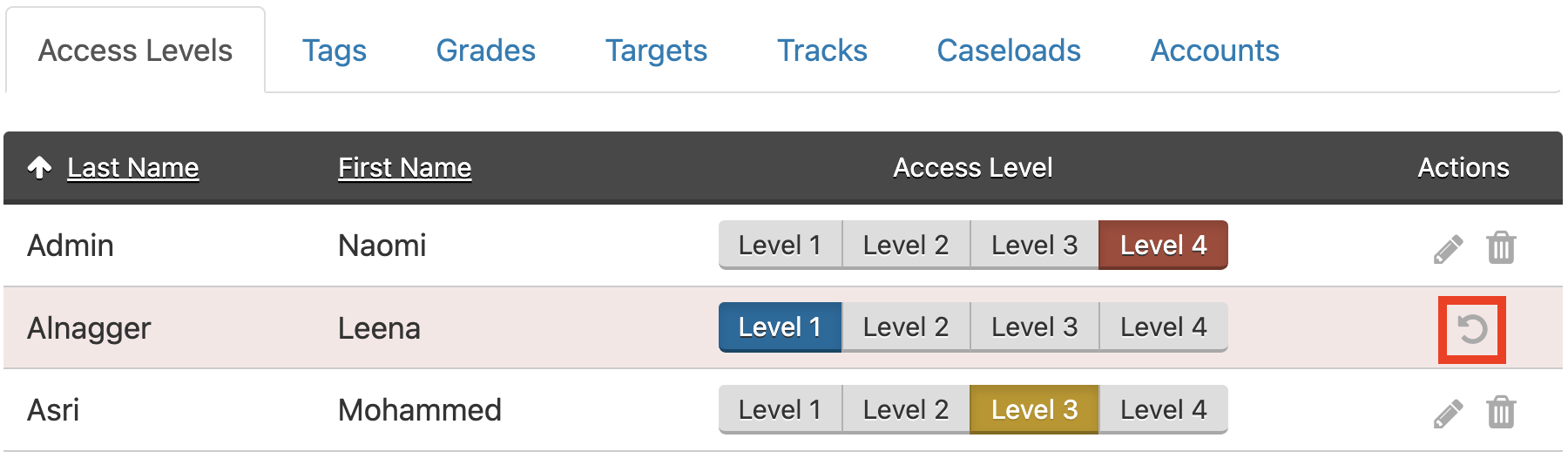The image size is (1568, 458).
Task: Delete Naomi Admin using trash icon
Action: pyautogui.click(x=1501, y=247)
